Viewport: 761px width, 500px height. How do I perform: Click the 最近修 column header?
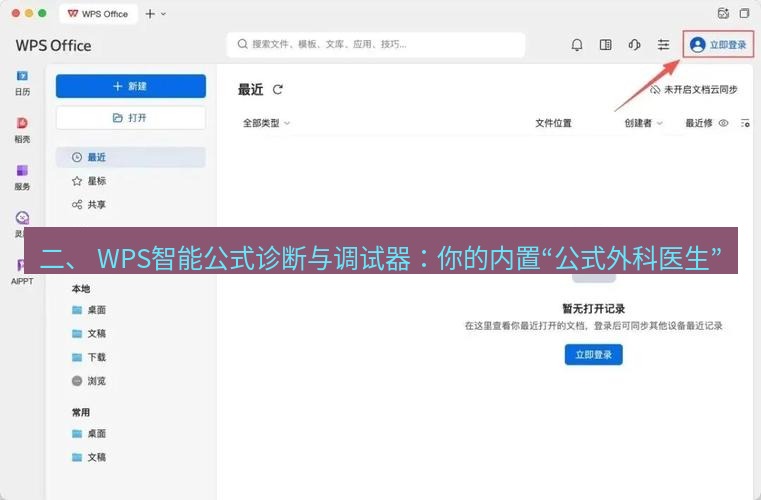click(x=699, y=123)
